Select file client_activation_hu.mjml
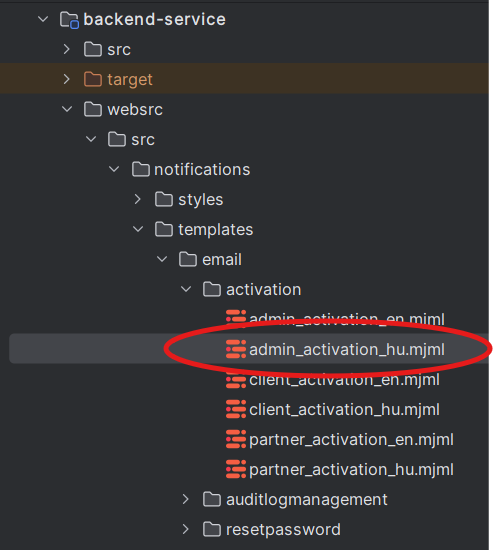This screenshot has width=494, height=550. coord(344,410)
